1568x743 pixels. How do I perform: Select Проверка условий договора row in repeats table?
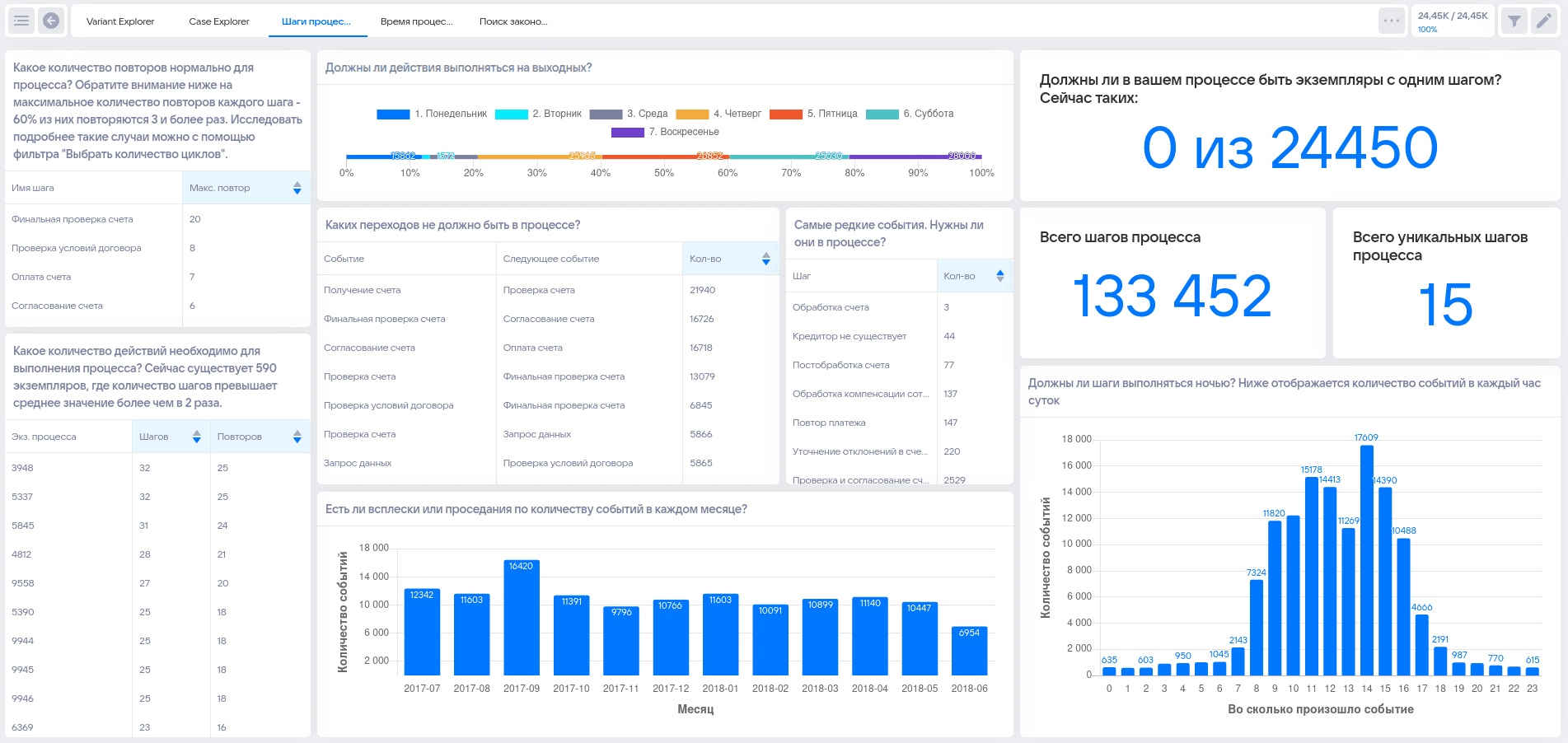[157, 248]
